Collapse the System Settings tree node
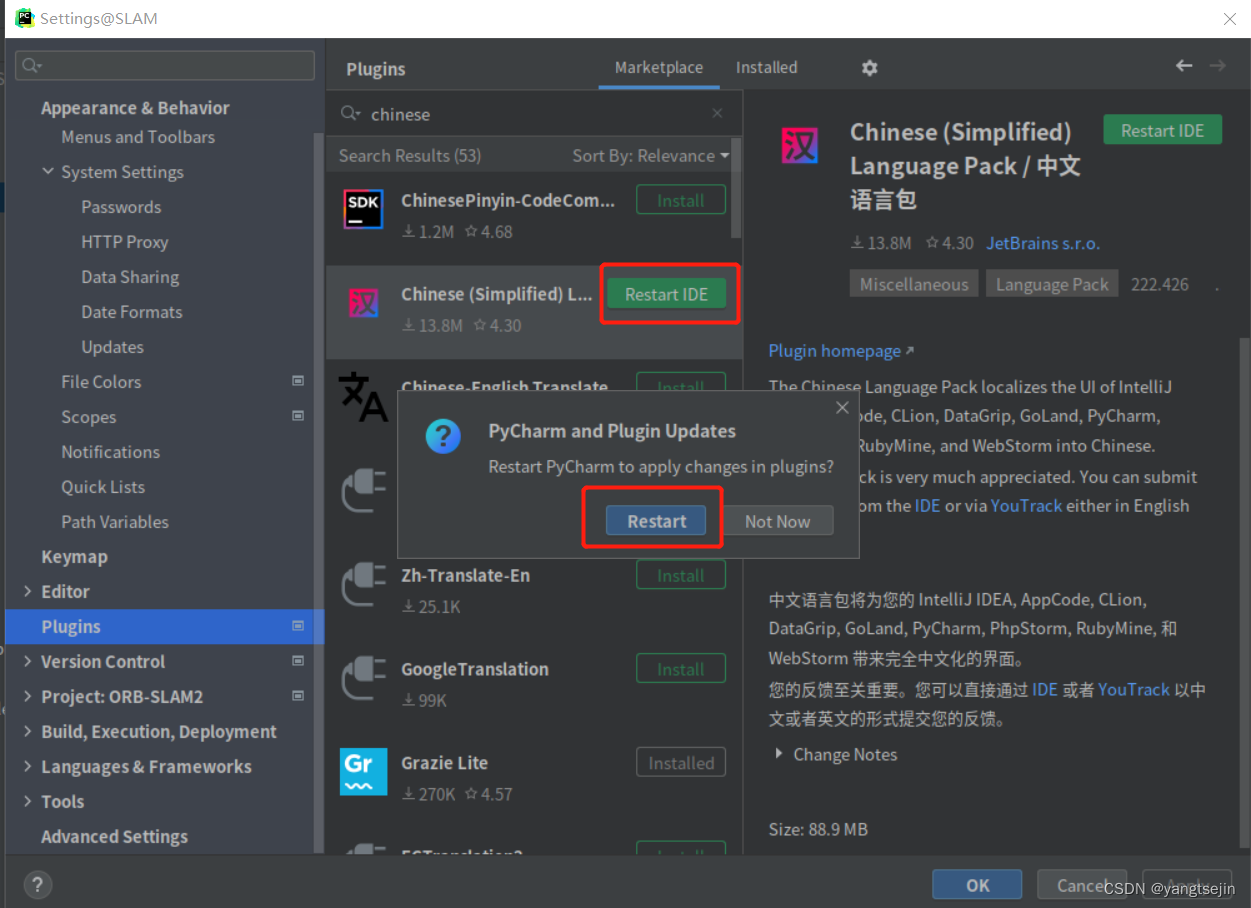 48,172
